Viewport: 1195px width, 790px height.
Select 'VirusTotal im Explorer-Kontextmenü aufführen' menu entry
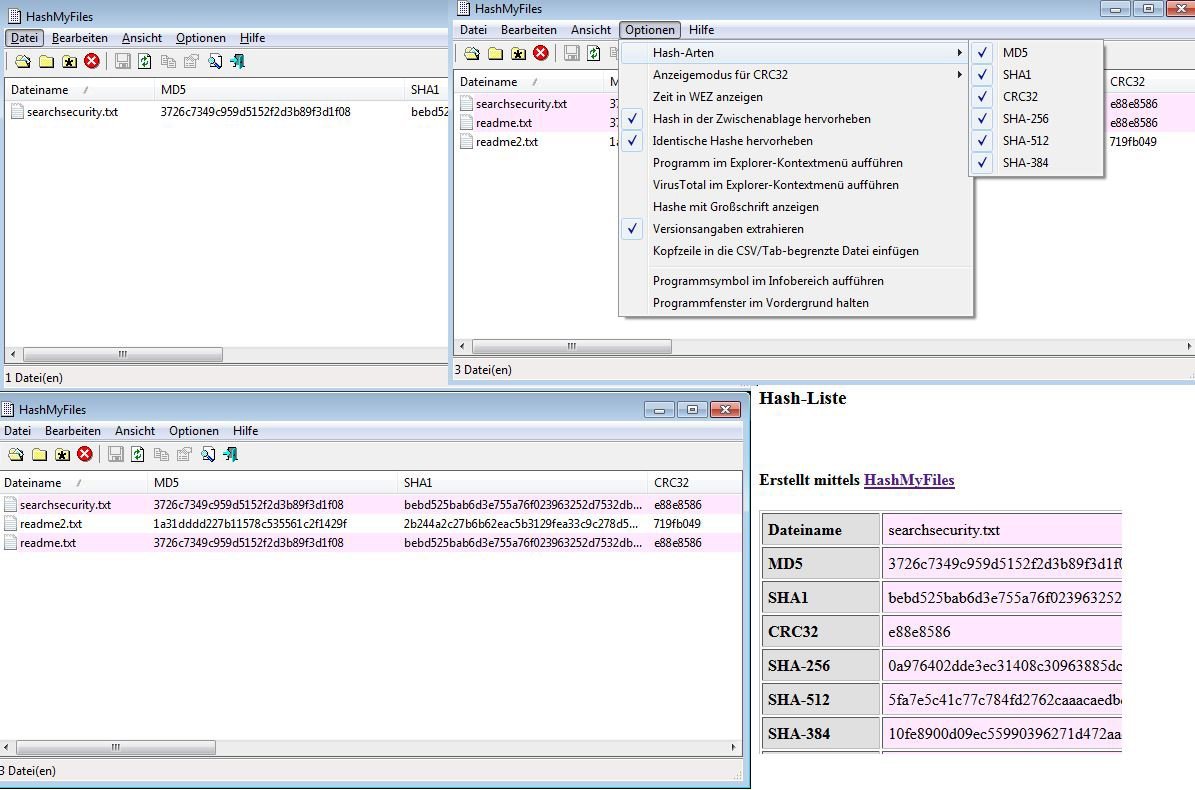[x=775, y=185]
